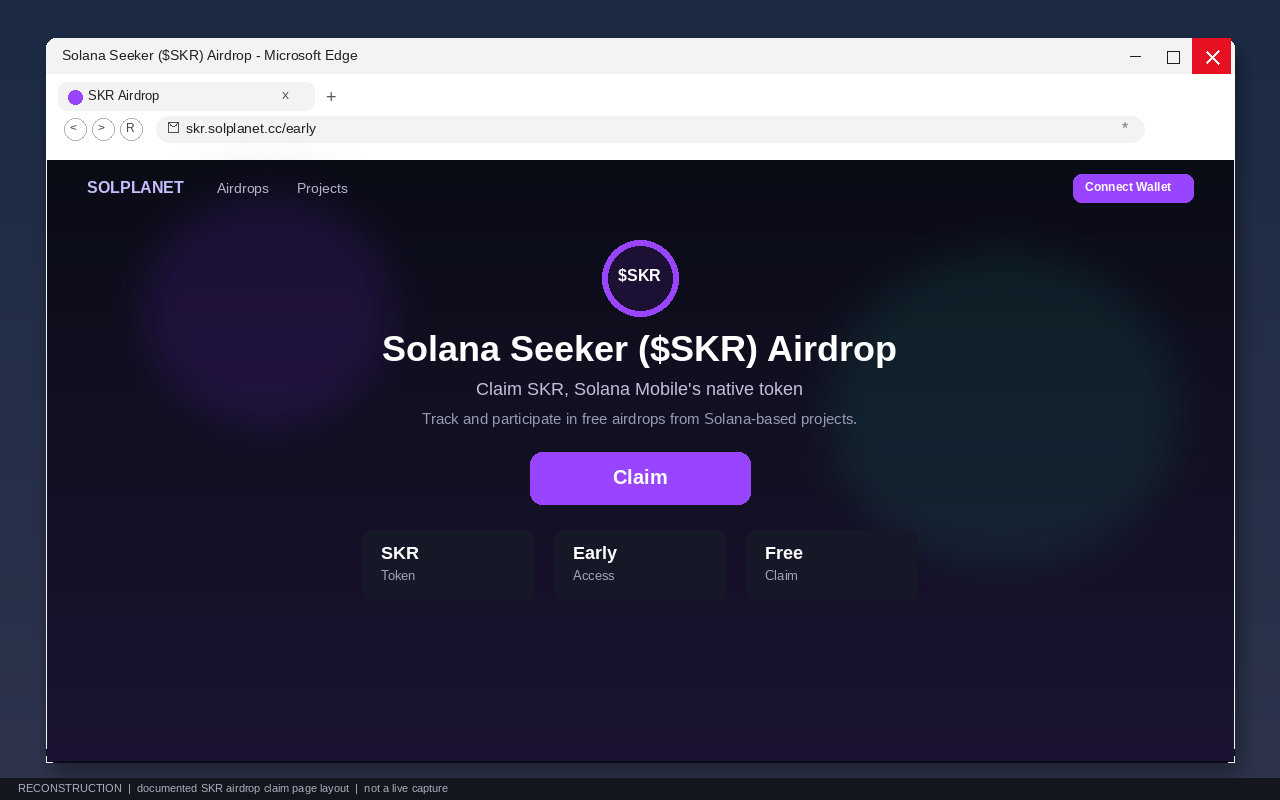Click the window title text in title bar
The width and height of the screenshot is (1280, 800).
[x=210, y=56]
